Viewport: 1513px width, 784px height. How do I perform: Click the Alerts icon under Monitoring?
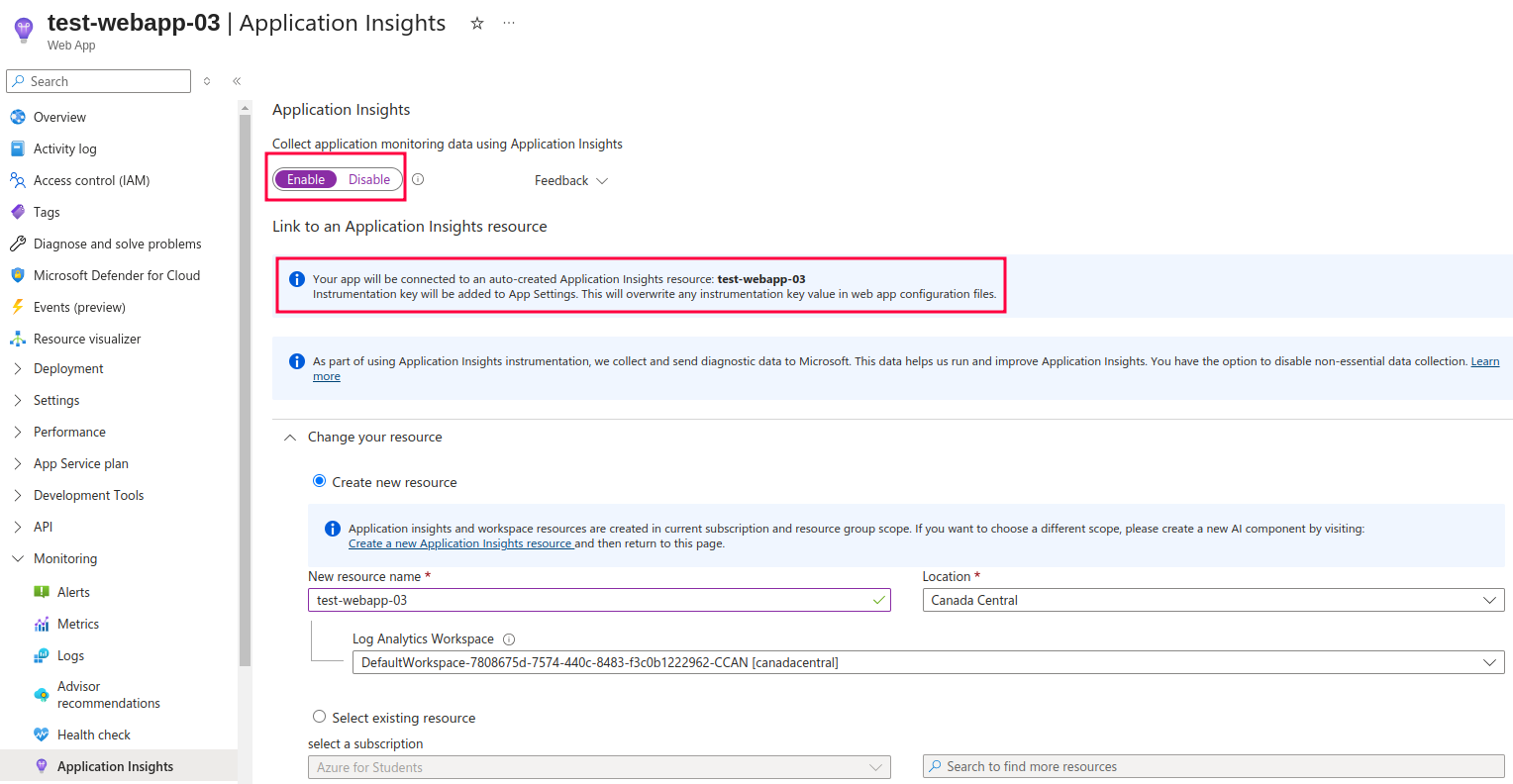42,592
